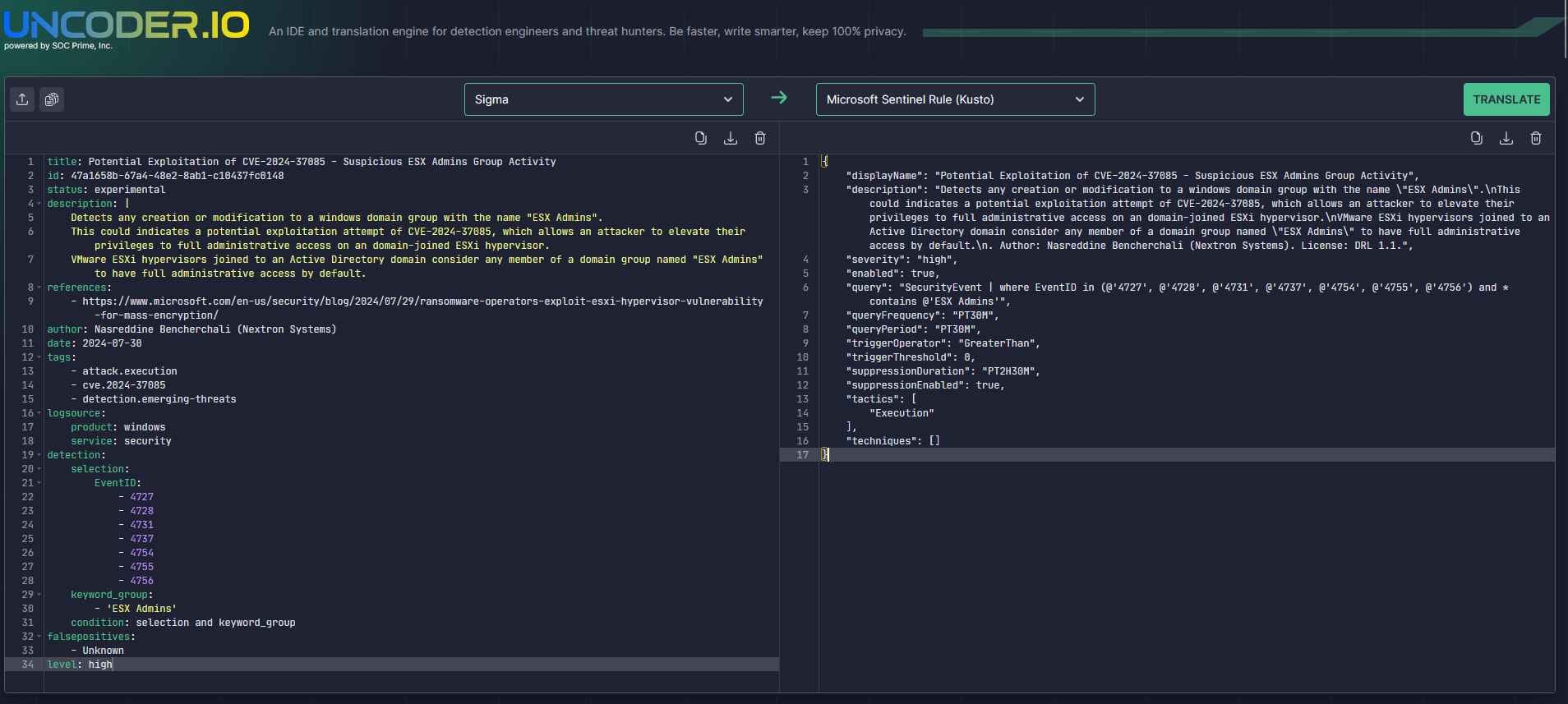Click the green arrow between language selectors
Screen dimensions: 1568x704
coord(779,98)
